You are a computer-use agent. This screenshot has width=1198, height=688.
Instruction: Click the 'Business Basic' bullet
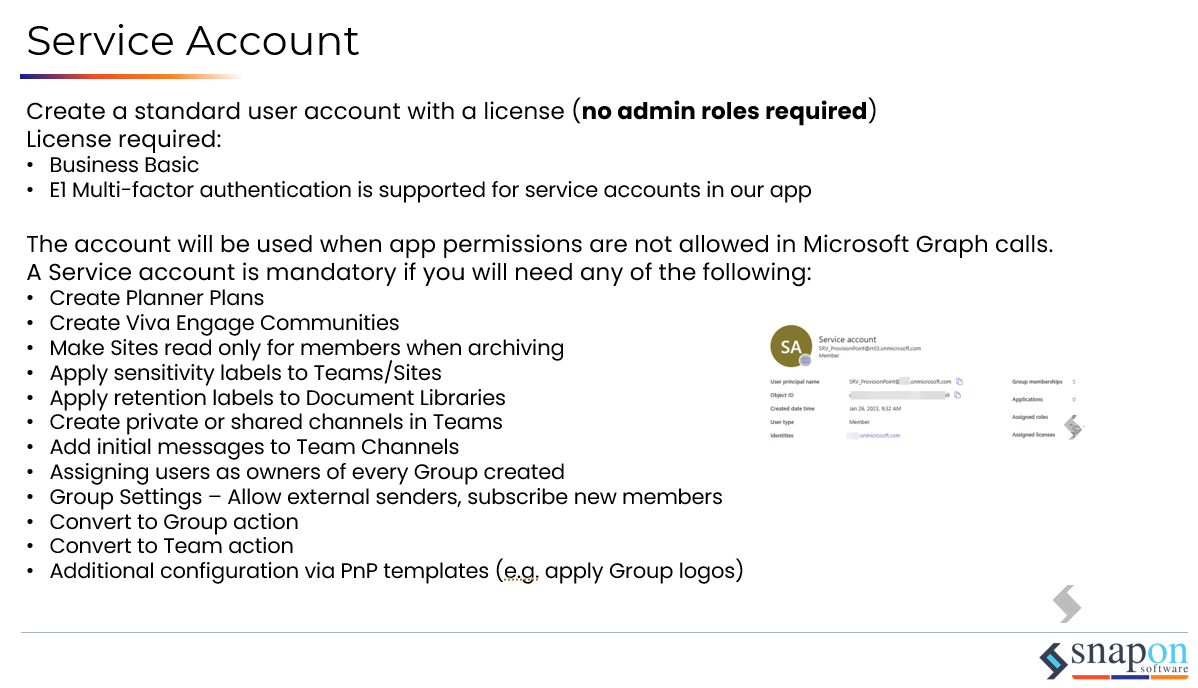coord(124,165)
